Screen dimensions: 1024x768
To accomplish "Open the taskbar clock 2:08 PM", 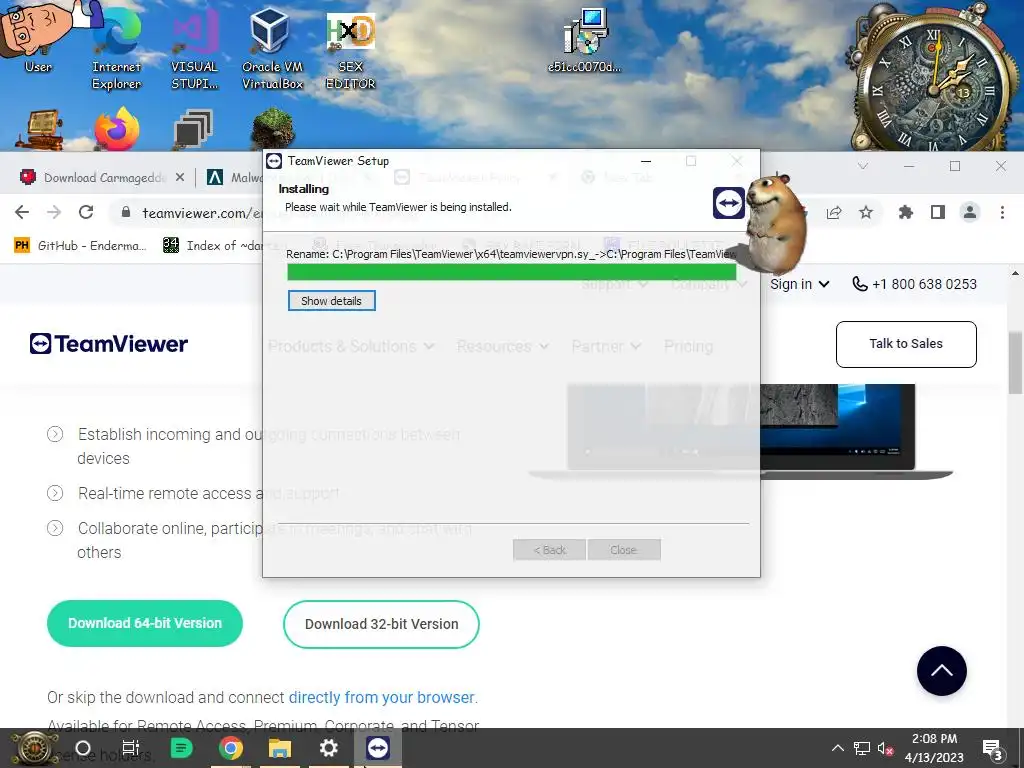I will pos(934,748).
